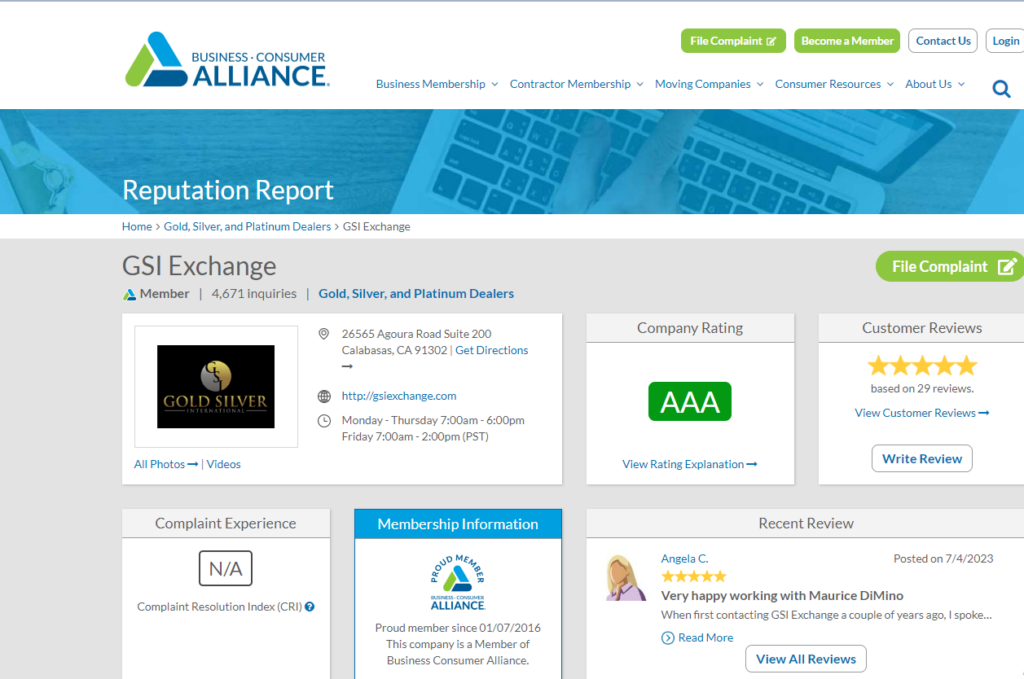This screenshot has width=1024, height=679.
Task: Click Angela C. star rating
Action: (x=694, y=576)
